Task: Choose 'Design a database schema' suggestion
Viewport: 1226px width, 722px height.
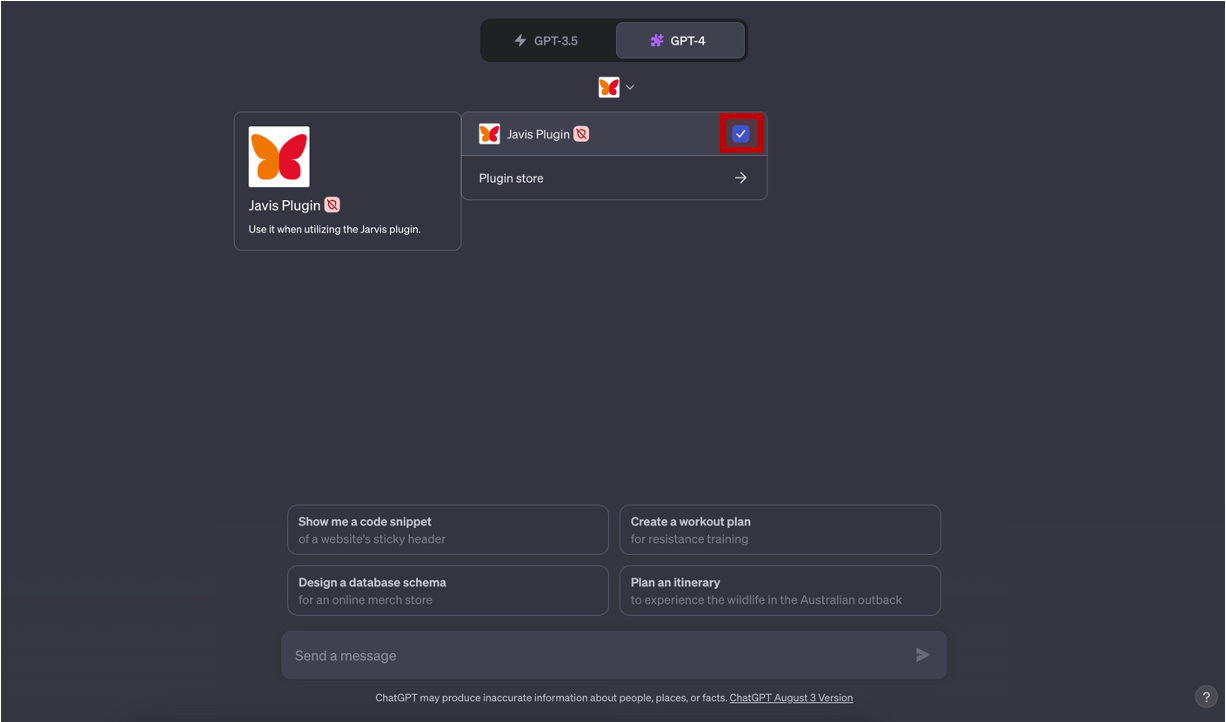Action: pyautogui.click(x=448, y=591)
